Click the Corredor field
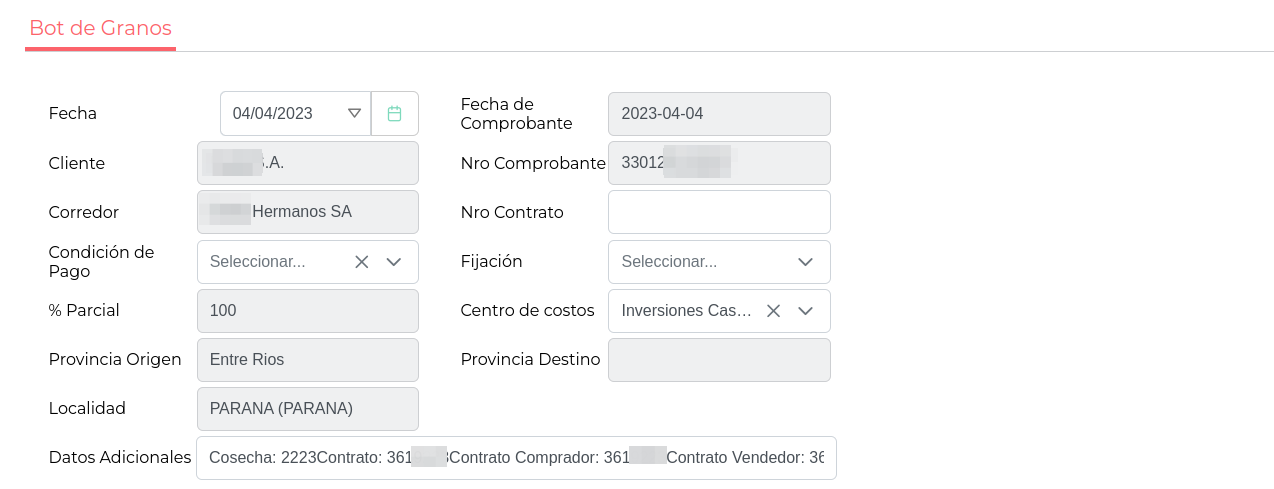The image size is (1274, 489). coord(308,212)
